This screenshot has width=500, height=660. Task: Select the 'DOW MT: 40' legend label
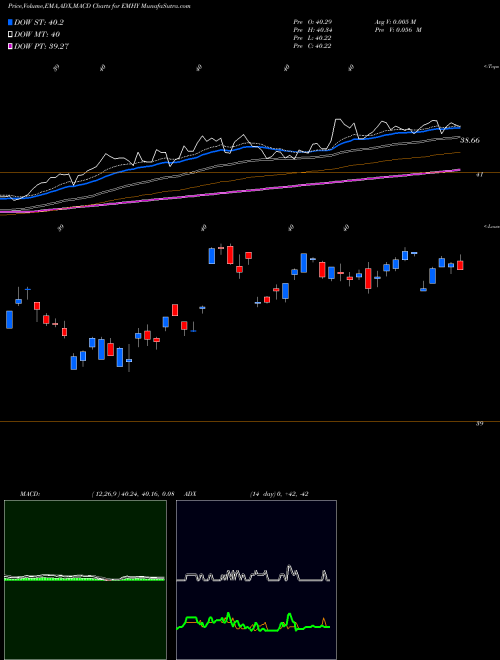(x=37, y=35)
